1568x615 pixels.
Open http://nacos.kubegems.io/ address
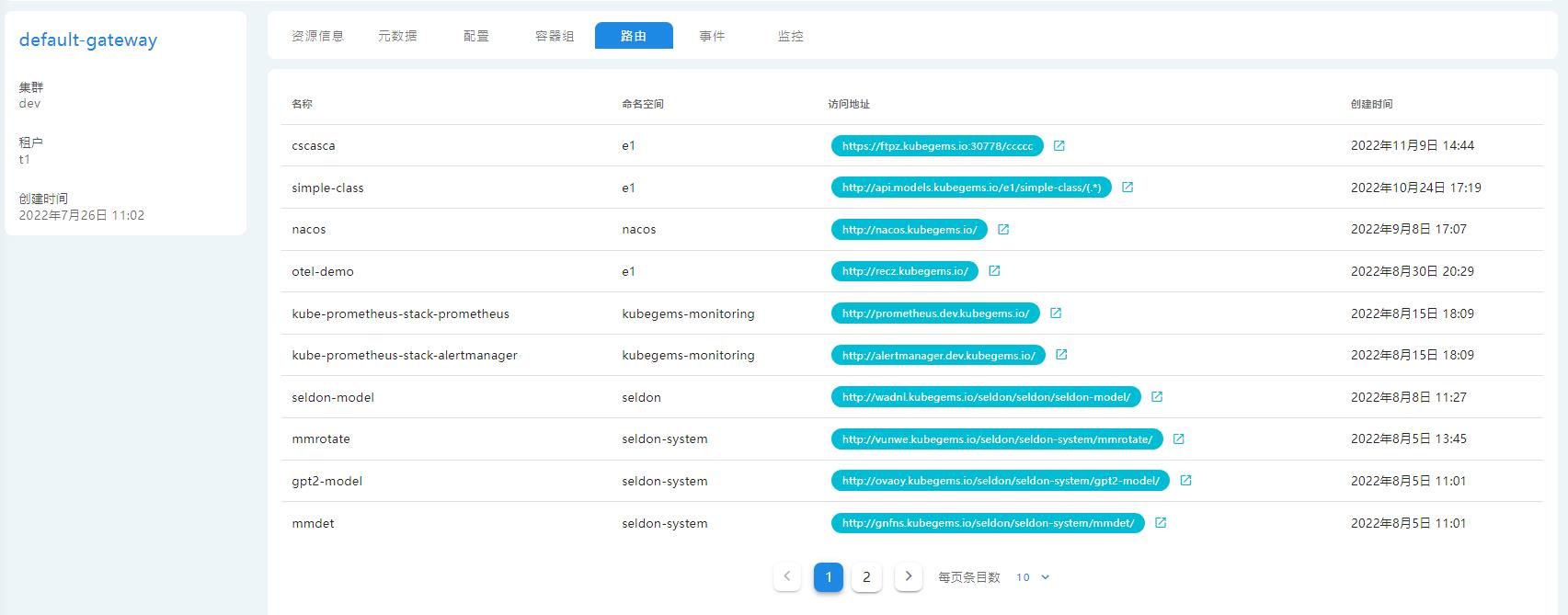[x=910, y=229]
